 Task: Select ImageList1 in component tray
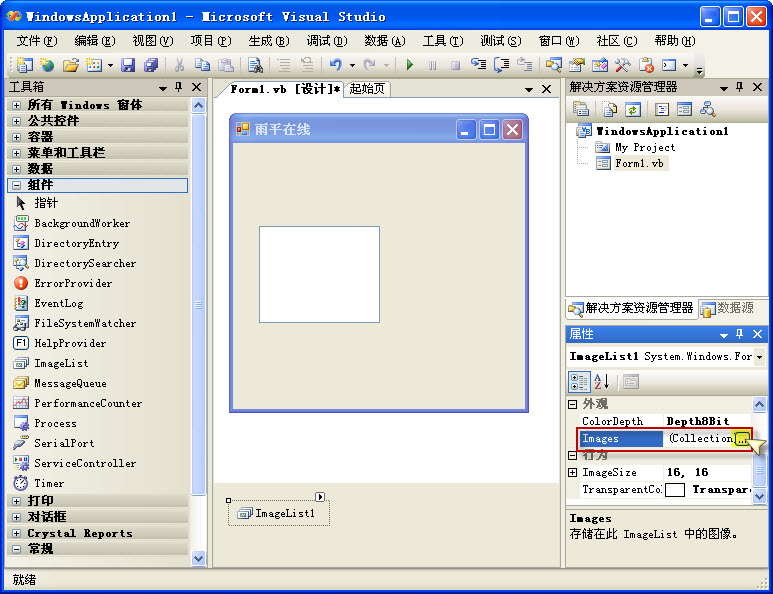(x=279, y=514)
